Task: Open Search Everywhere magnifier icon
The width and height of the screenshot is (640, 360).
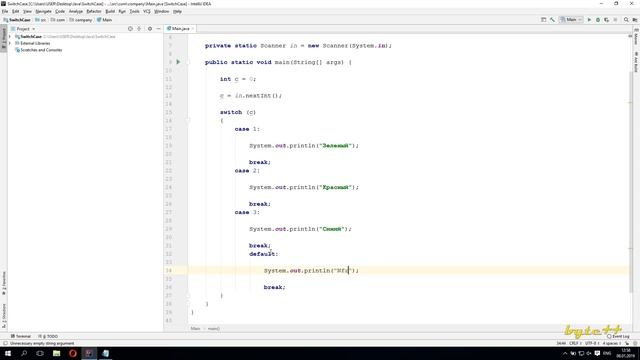Action: [626, 20]
